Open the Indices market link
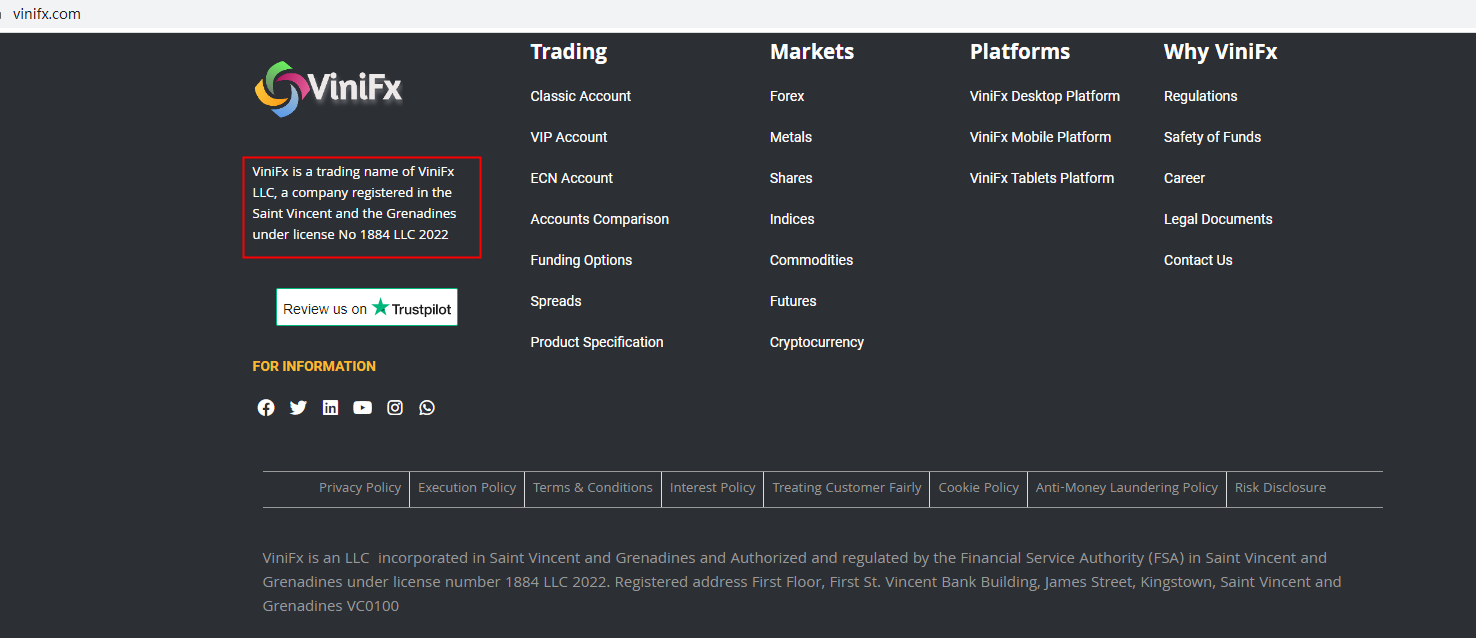 coord(792,219)
